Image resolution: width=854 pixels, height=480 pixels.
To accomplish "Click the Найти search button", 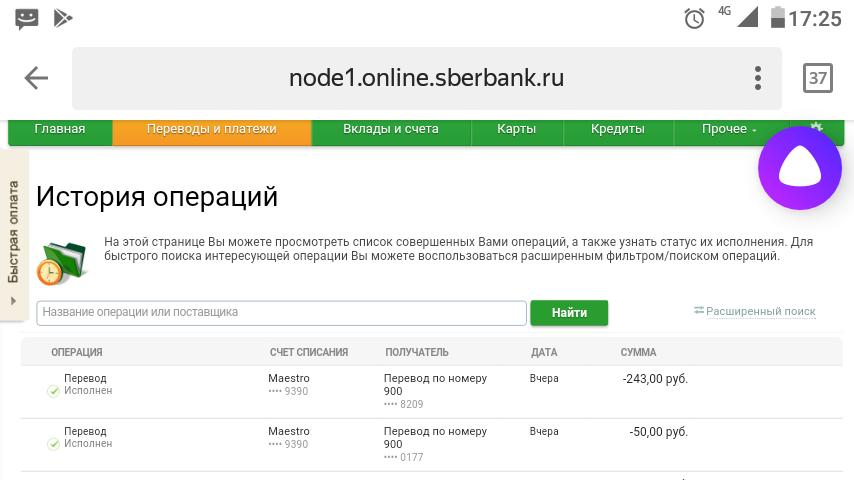I will [x=569, y=313].
